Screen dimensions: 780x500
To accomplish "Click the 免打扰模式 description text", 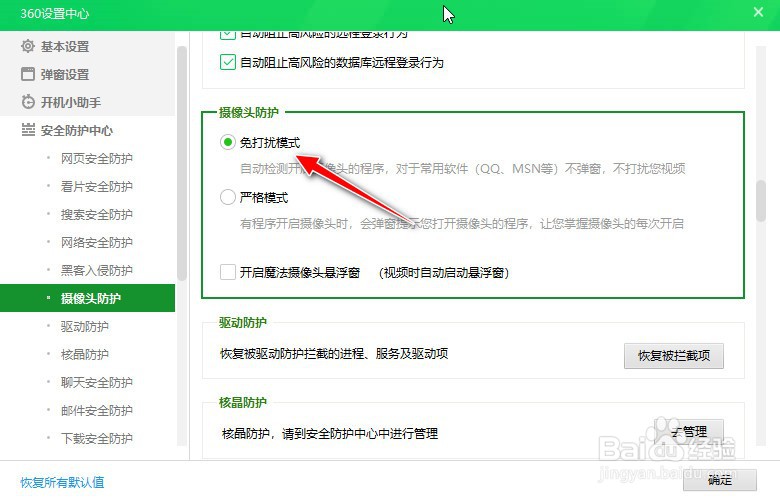I will coord(463,169).
